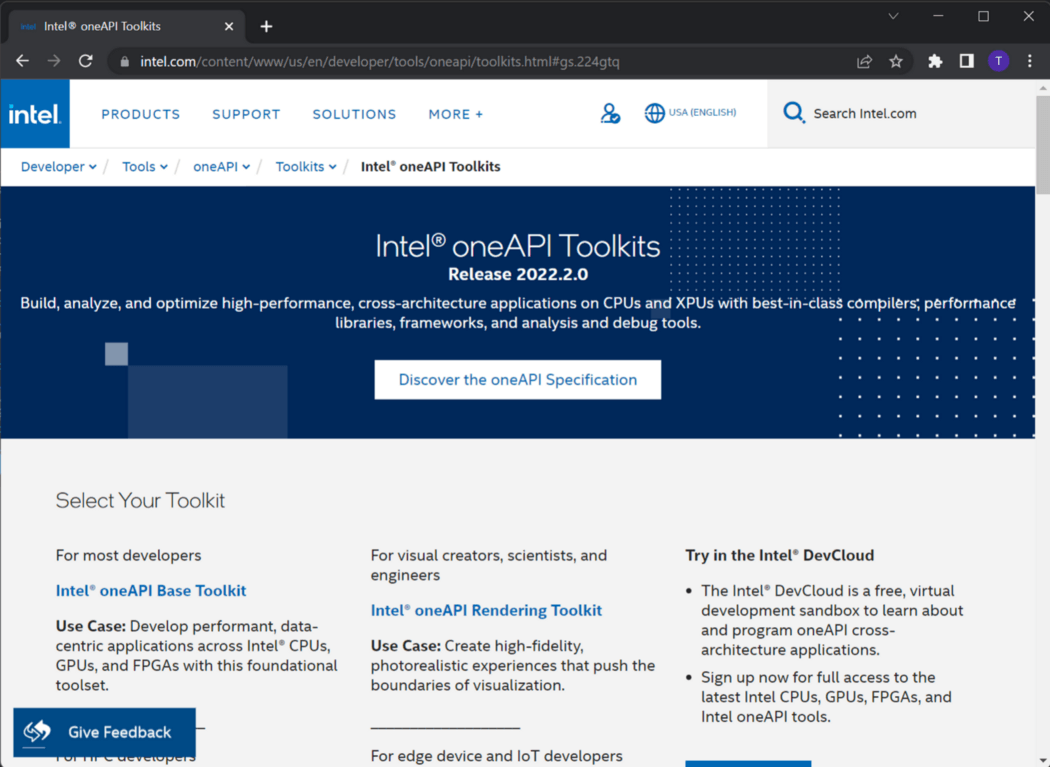The height and width of the screenshot is (767, 1050).
Task: Open the Chrome extensions puzzle icon
Action: (x=935, y=62)
